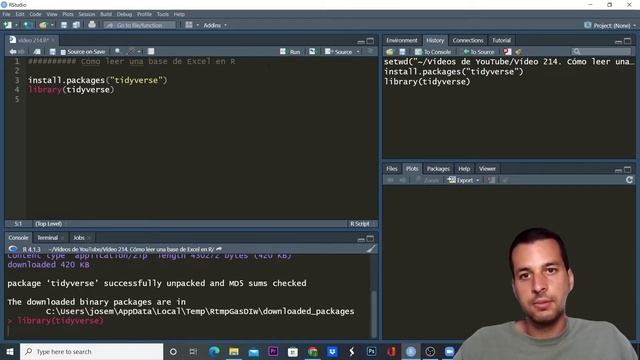
Task: Save all open documents
Action: [76, 25]
